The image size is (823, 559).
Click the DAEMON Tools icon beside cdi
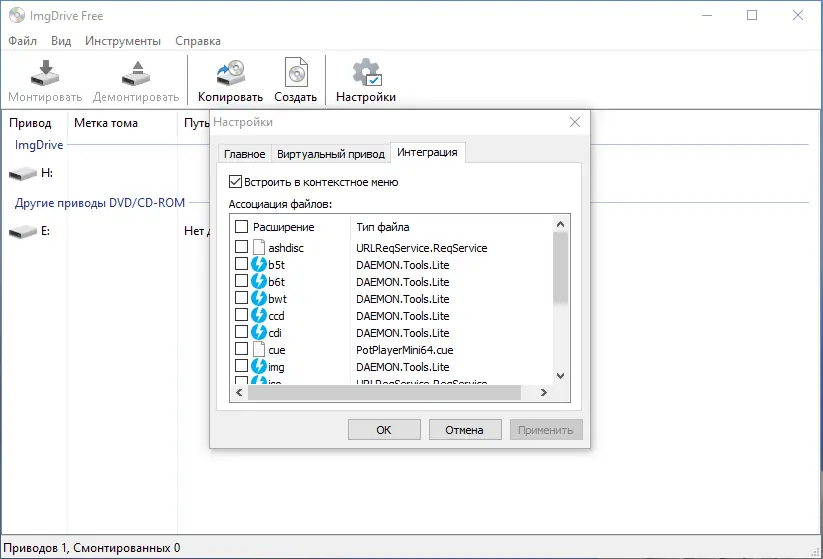[x=259, y=332]
